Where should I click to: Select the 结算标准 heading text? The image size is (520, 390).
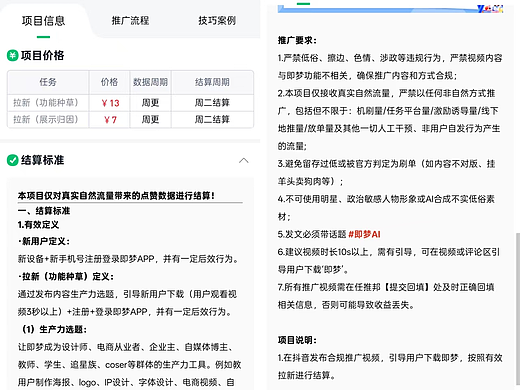point(42,160)
